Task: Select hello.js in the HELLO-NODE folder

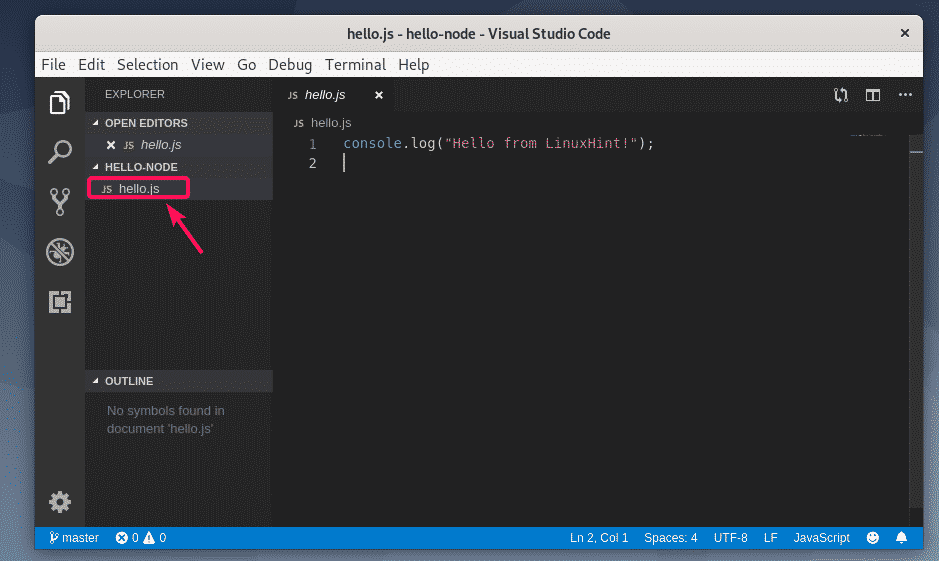Action: pos(138,188)
